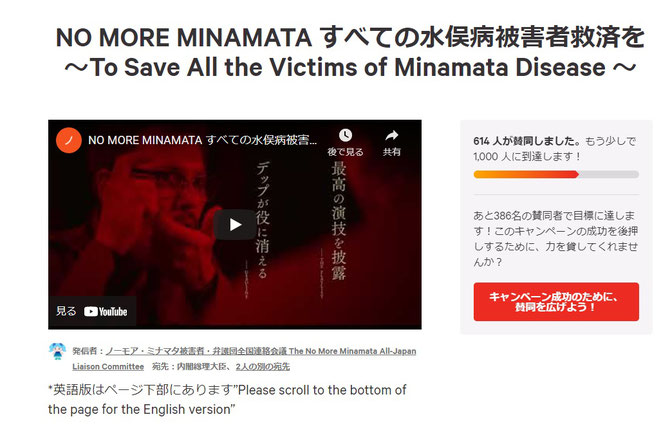Click the 共有 label under share arrow
The width and height of the screenshot is (661, 437).
click(x=392, y=152)
